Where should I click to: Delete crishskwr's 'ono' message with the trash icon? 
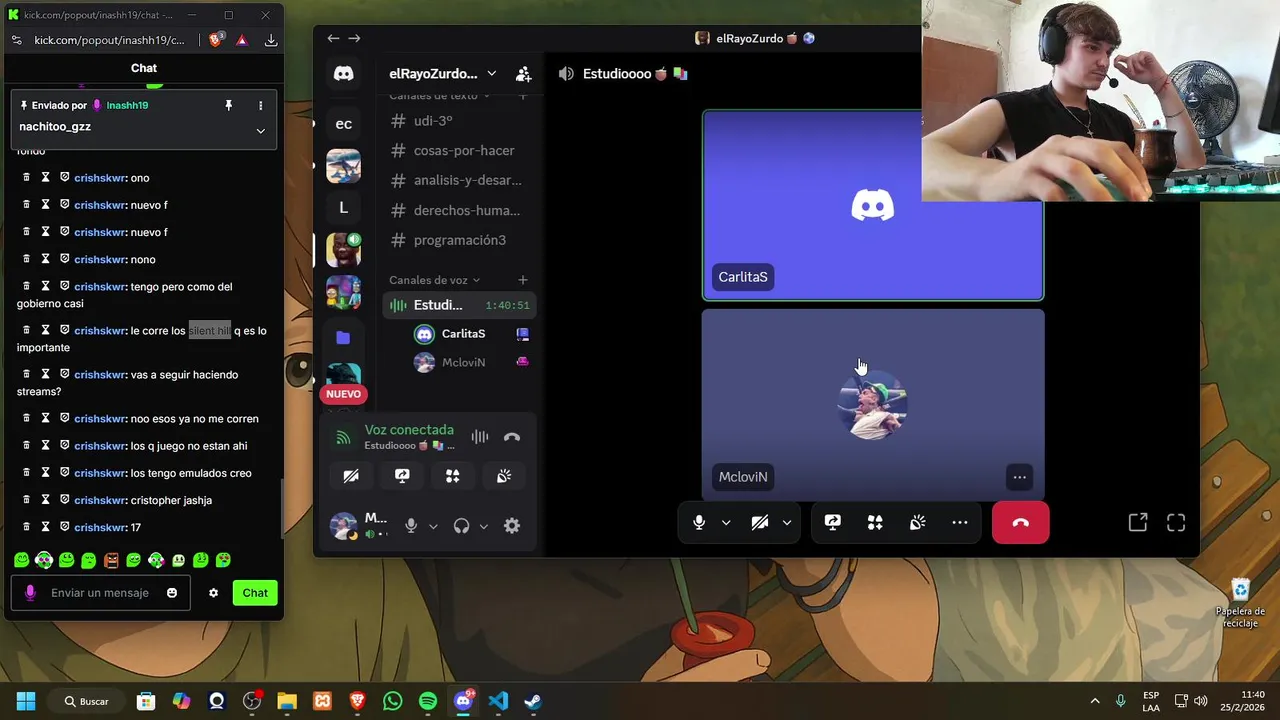pos(27,177)
